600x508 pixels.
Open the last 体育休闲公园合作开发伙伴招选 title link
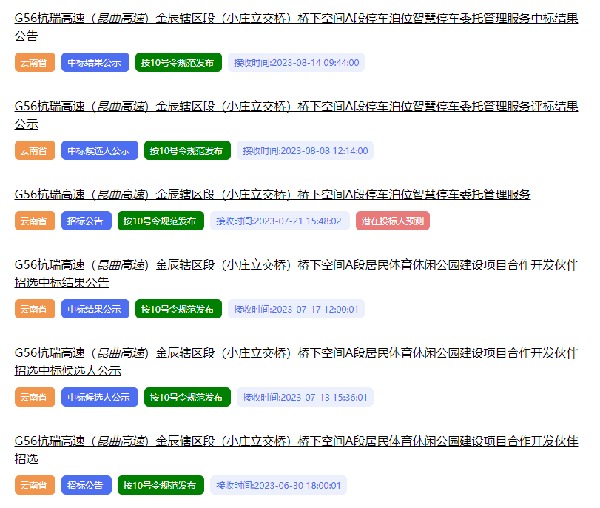click(x=296, y=441)
